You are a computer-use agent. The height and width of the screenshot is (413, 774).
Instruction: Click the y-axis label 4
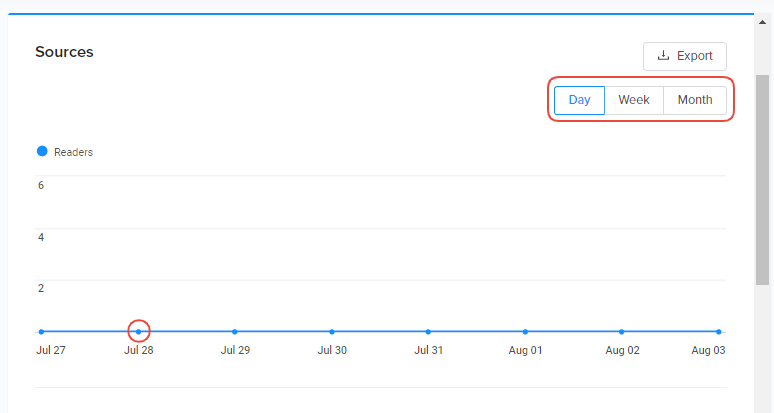click(41, 237)
